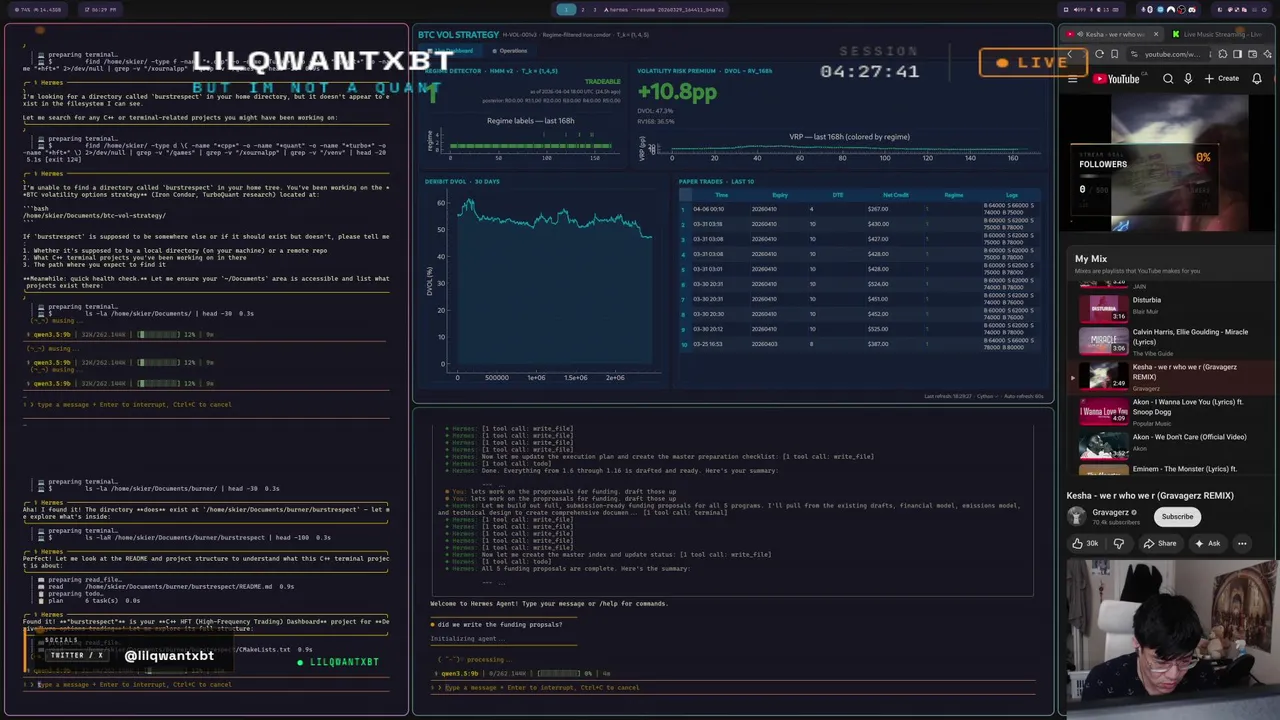The height and width of the screenshot is (720, 1280).
Task: Click the browser back arrow
Action: (1069, 54)
